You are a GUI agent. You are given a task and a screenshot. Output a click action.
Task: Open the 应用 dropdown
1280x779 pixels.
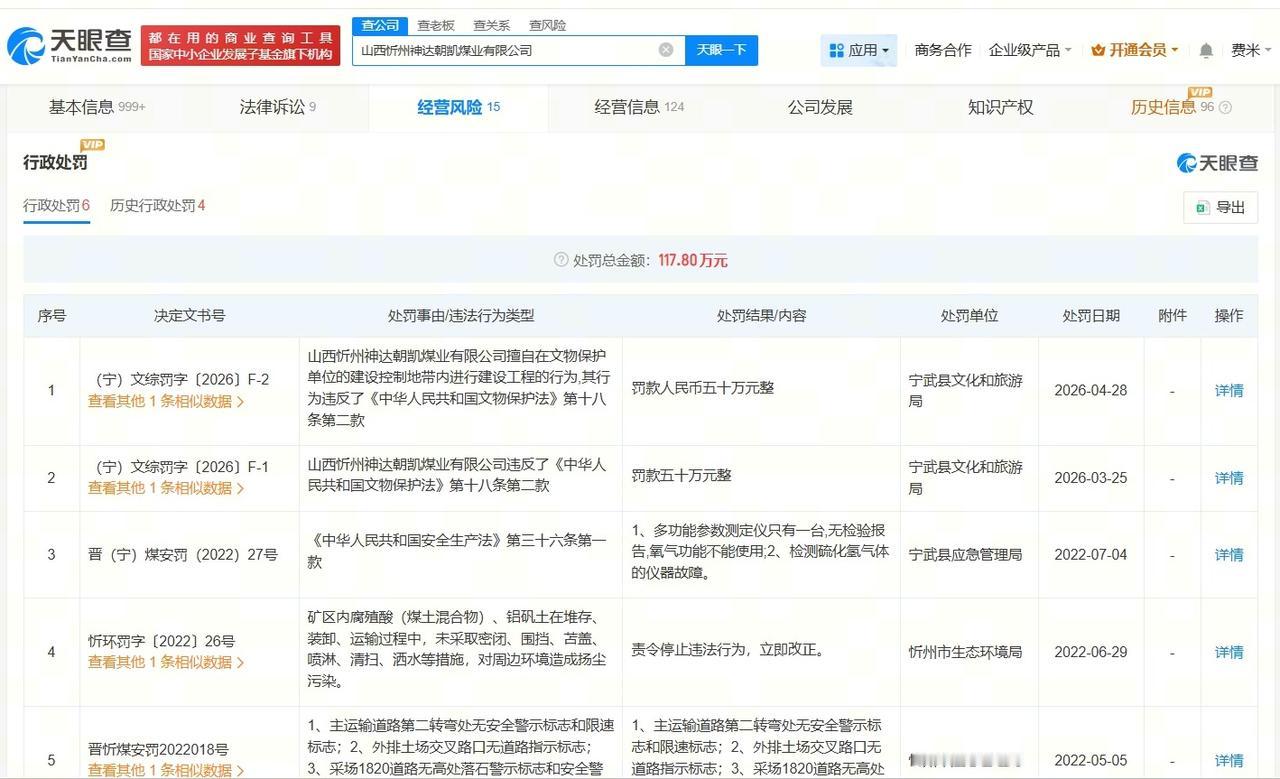[859, 50]
